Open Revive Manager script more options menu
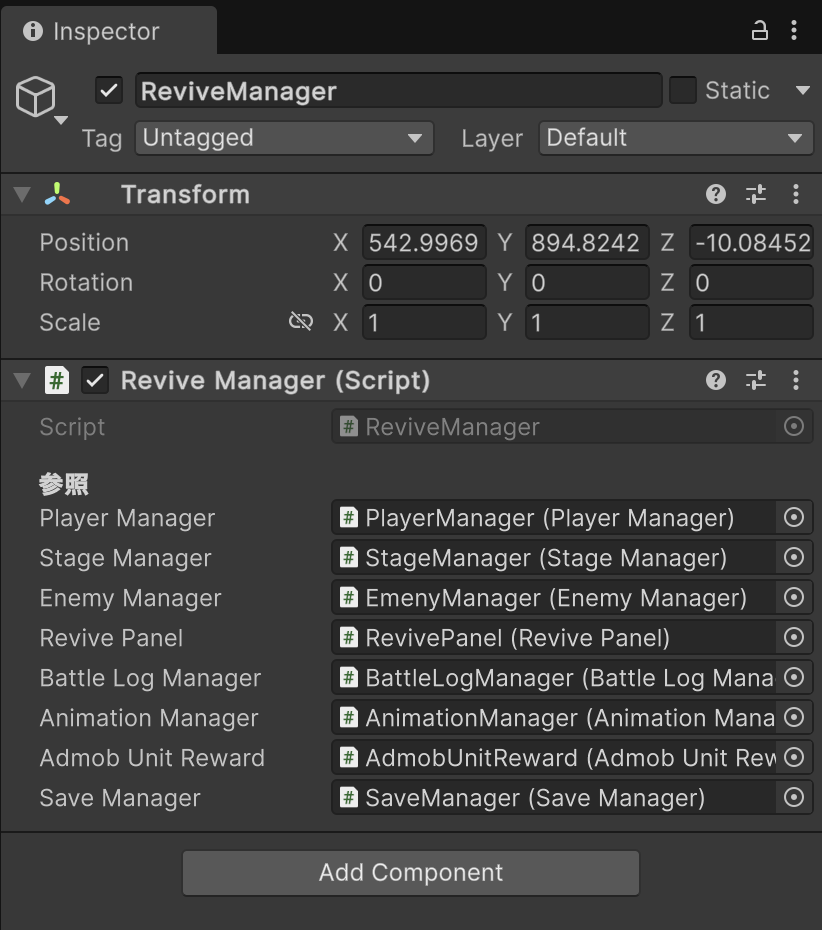 point(796,380)
